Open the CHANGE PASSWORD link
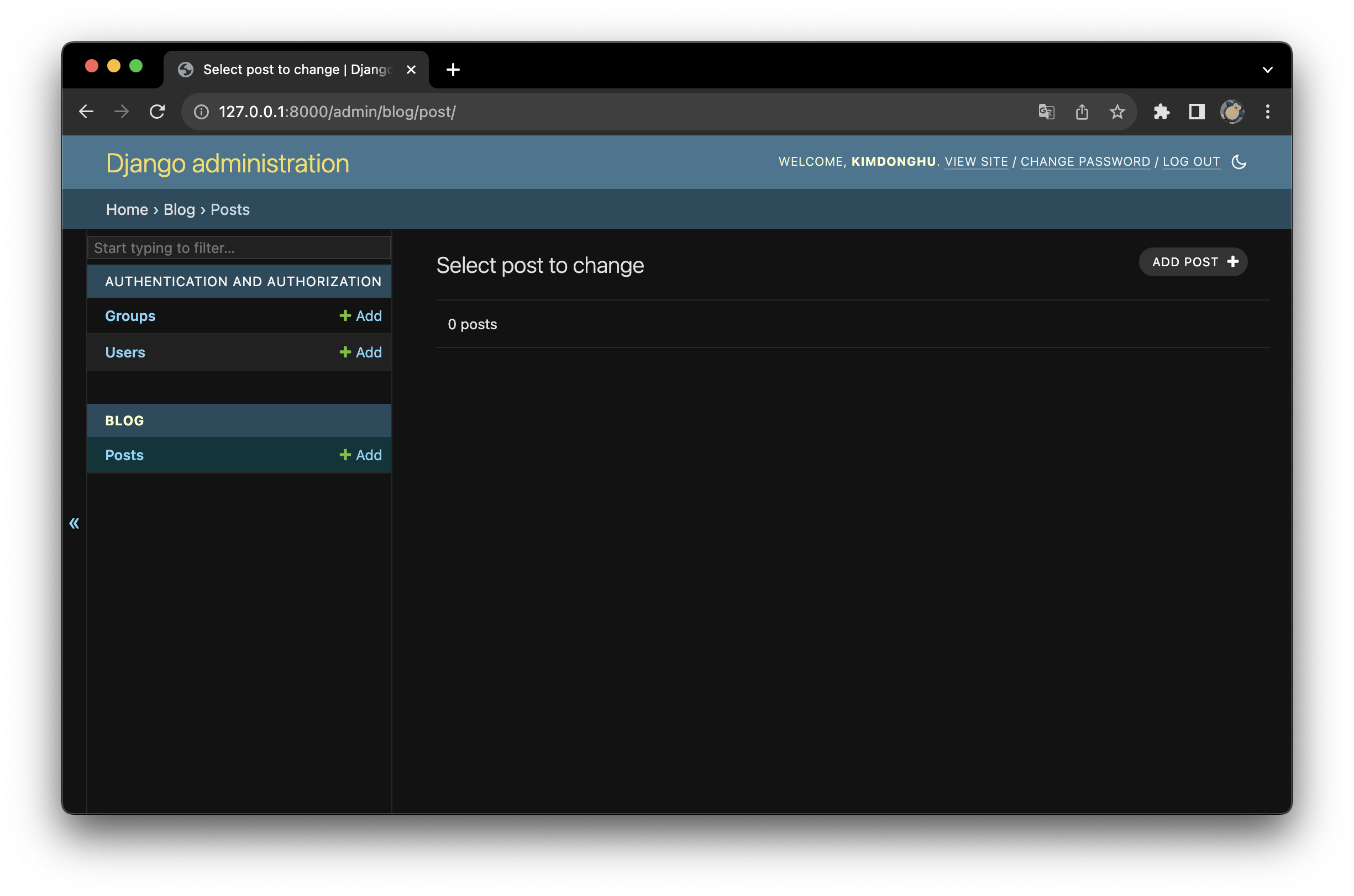1354x896 pixels. pos(1085,162)
